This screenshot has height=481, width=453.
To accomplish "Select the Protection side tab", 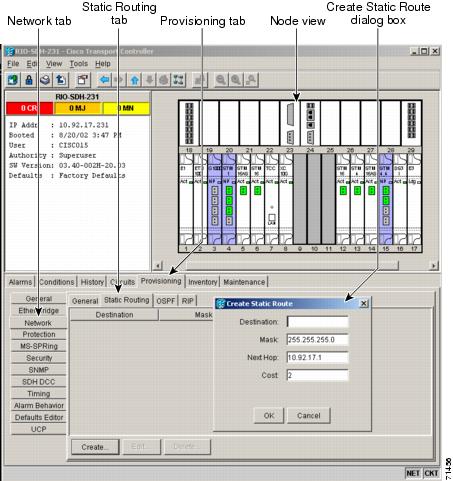I will pos(39,334).
